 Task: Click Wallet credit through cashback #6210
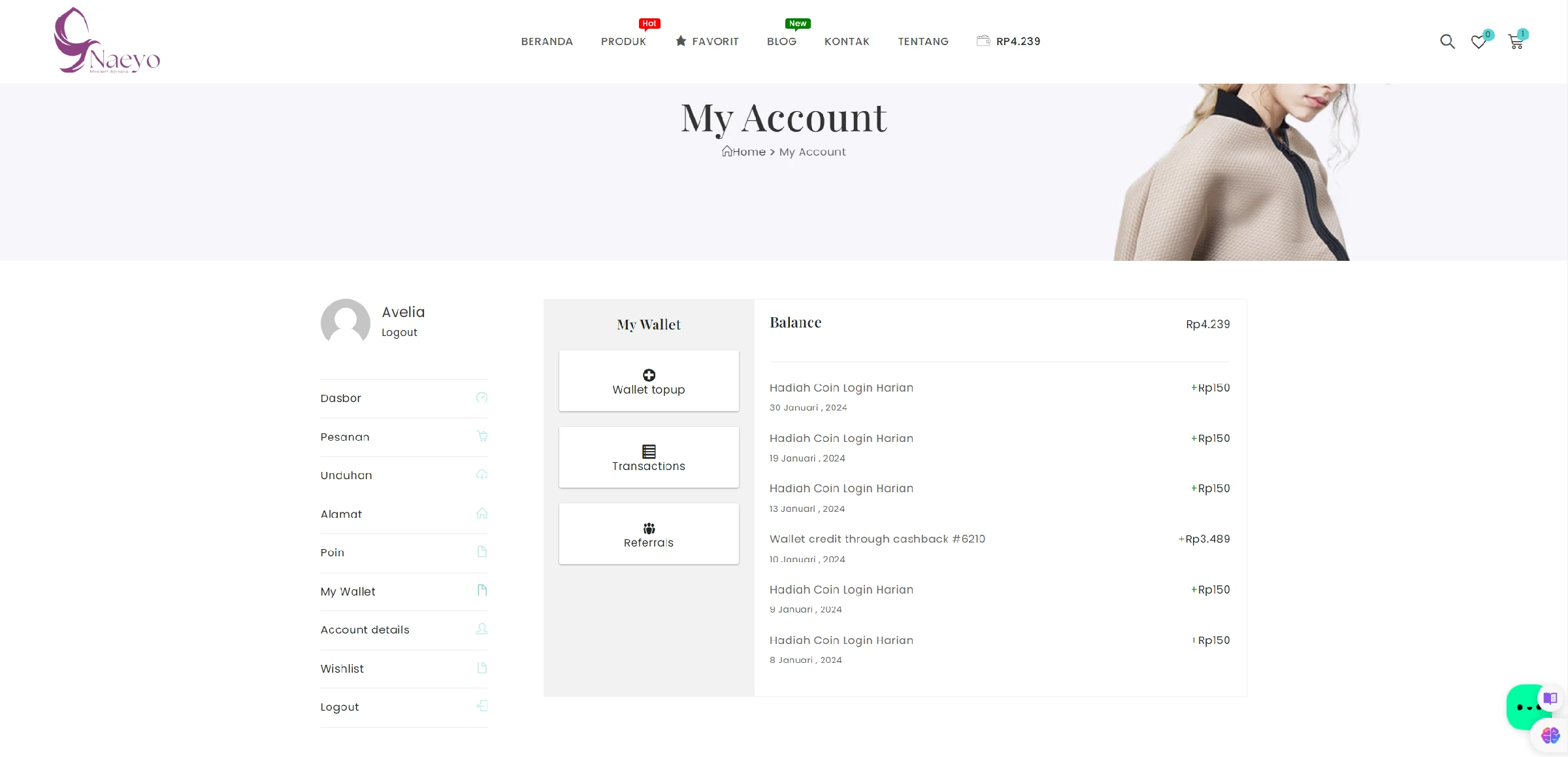click(x=877, y=539)
